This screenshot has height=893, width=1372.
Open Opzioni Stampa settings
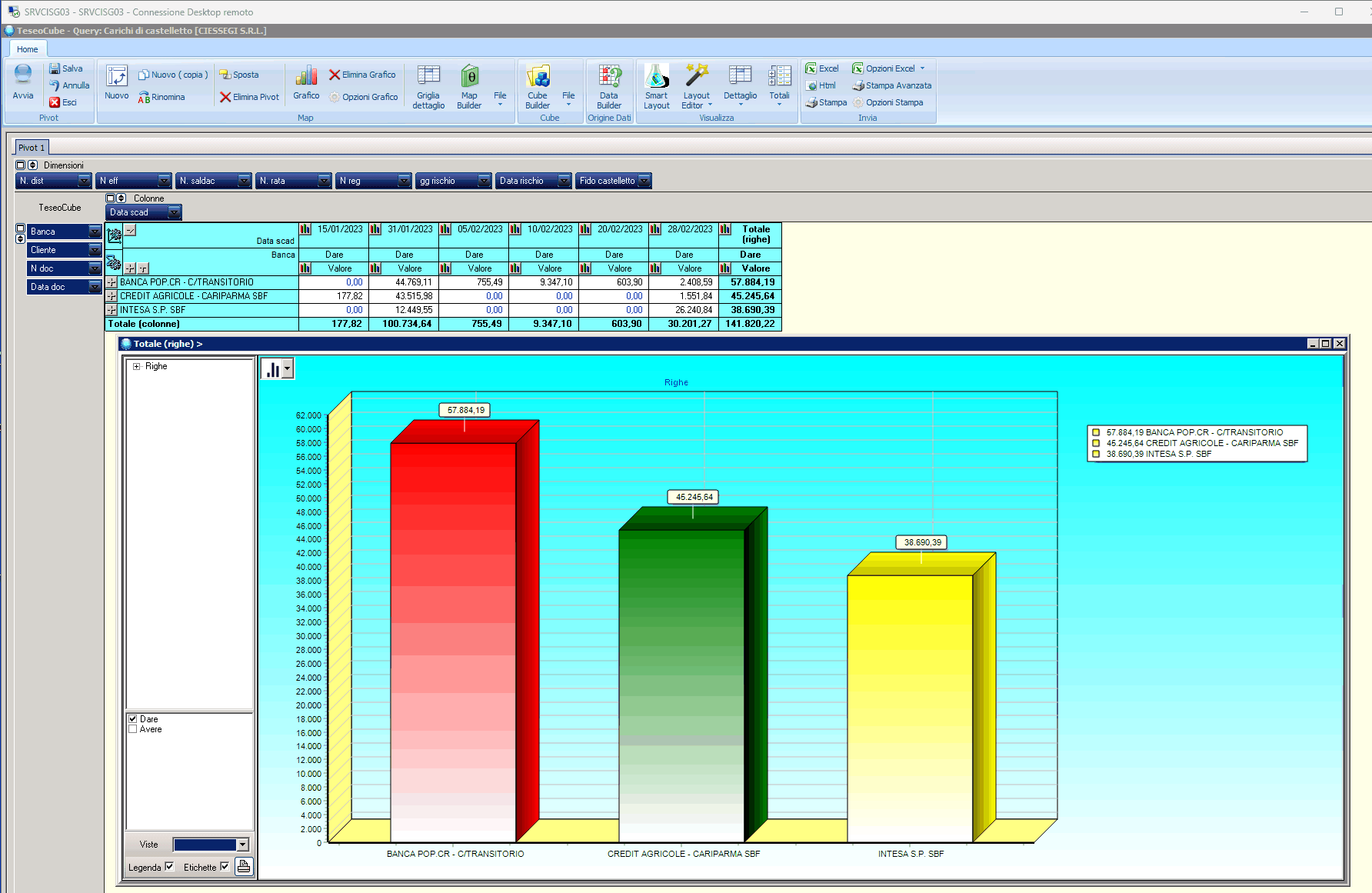888,102
